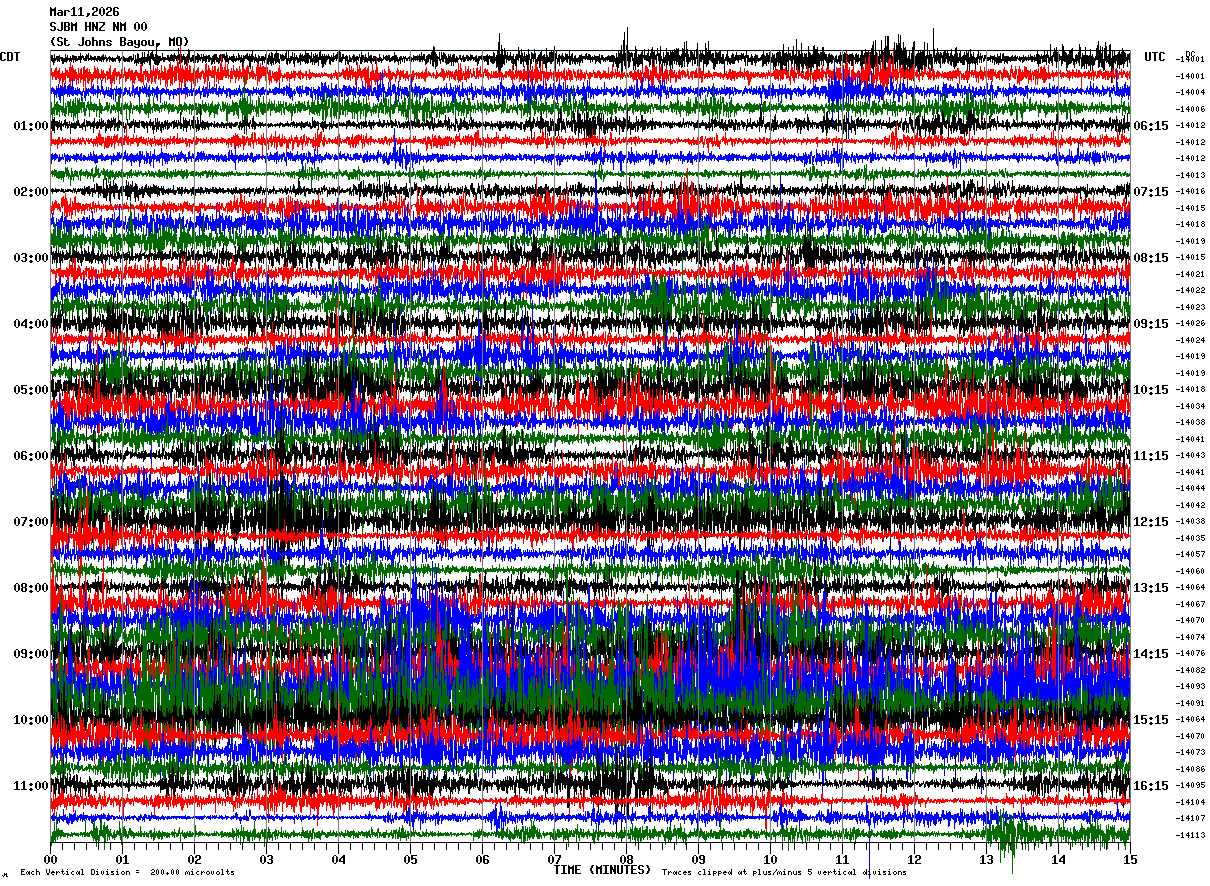
Task: Click minute 09 tick label on time axis
Action: tap(698, 859)
